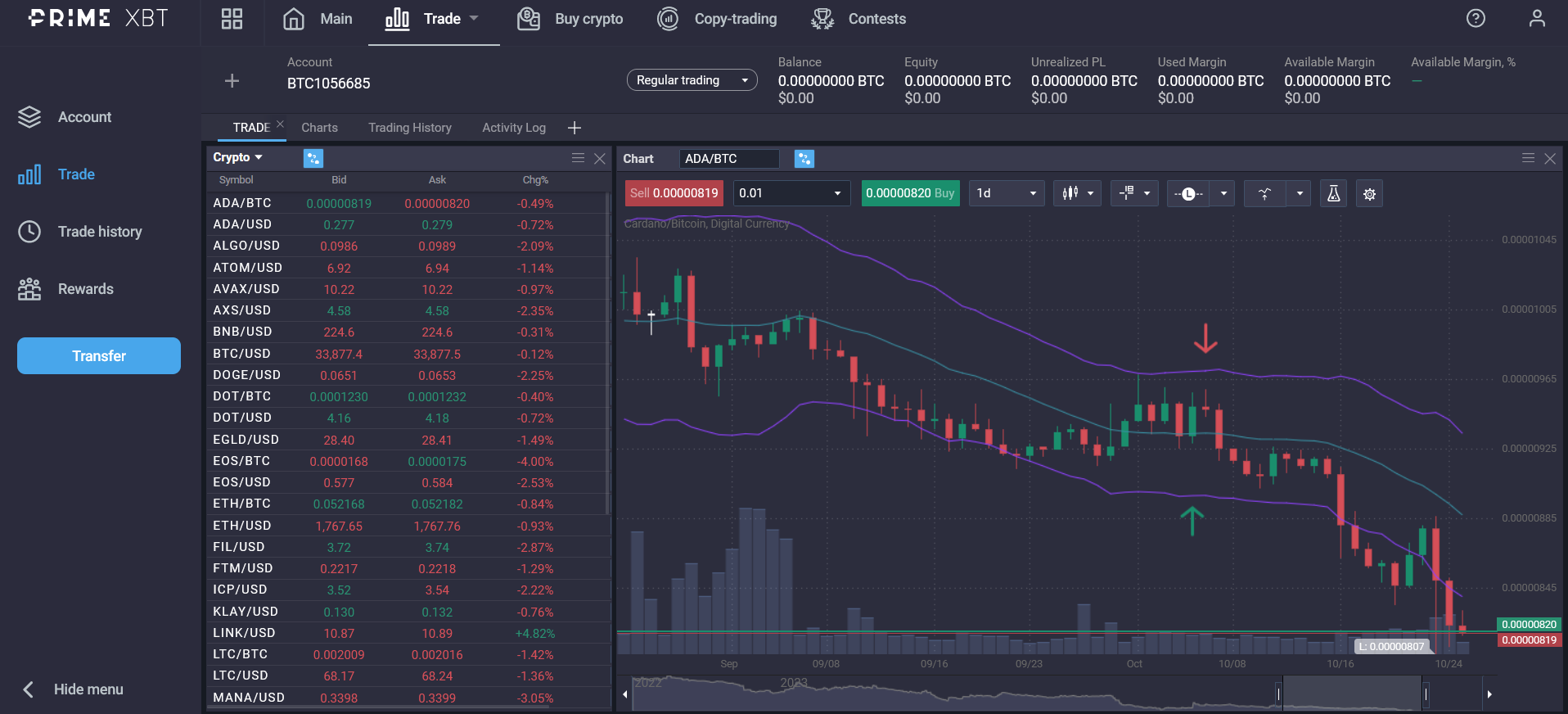Viewport: 1568px width, 714px height.
Task: Open Buy crypto in the top navigation
Action: click(570, 19)
